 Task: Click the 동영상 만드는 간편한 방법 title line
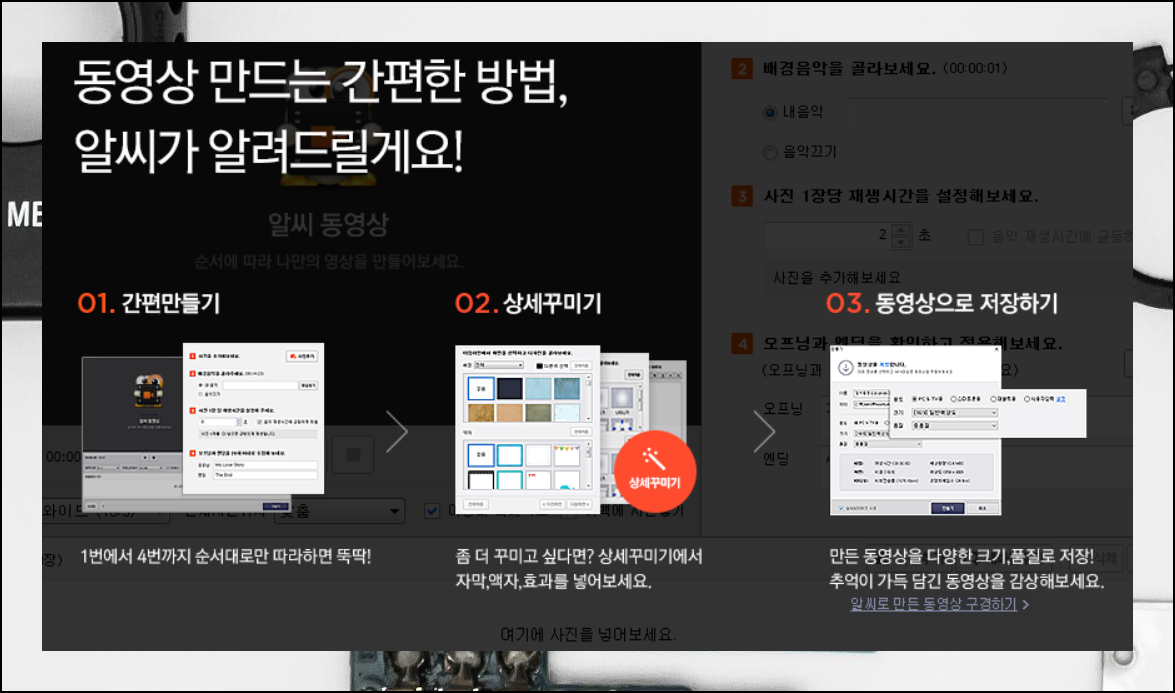(x=321, y=81)
